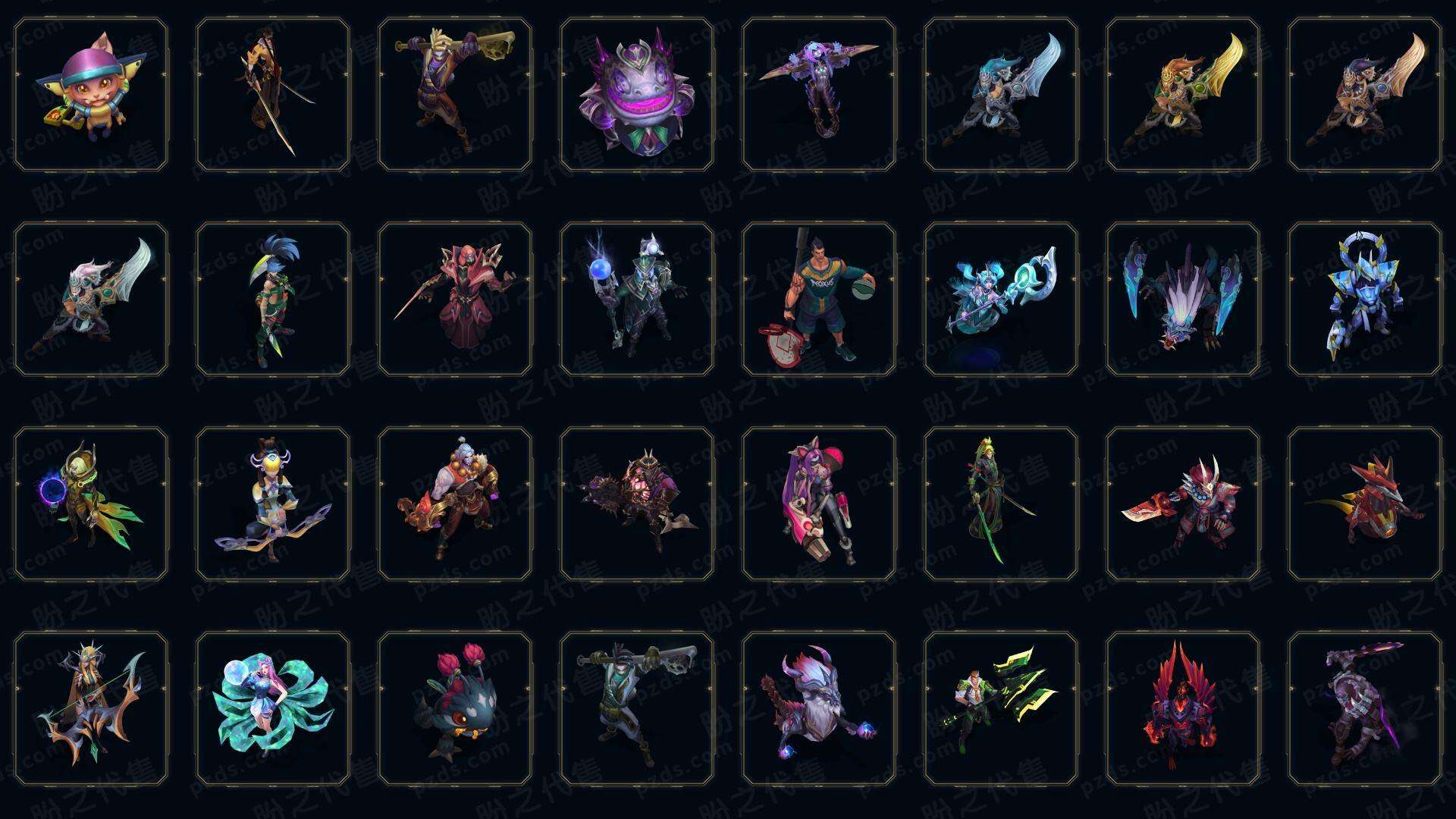Pick the girl with teal crystal tails
1456x819 pixels.
pos(273,708)
